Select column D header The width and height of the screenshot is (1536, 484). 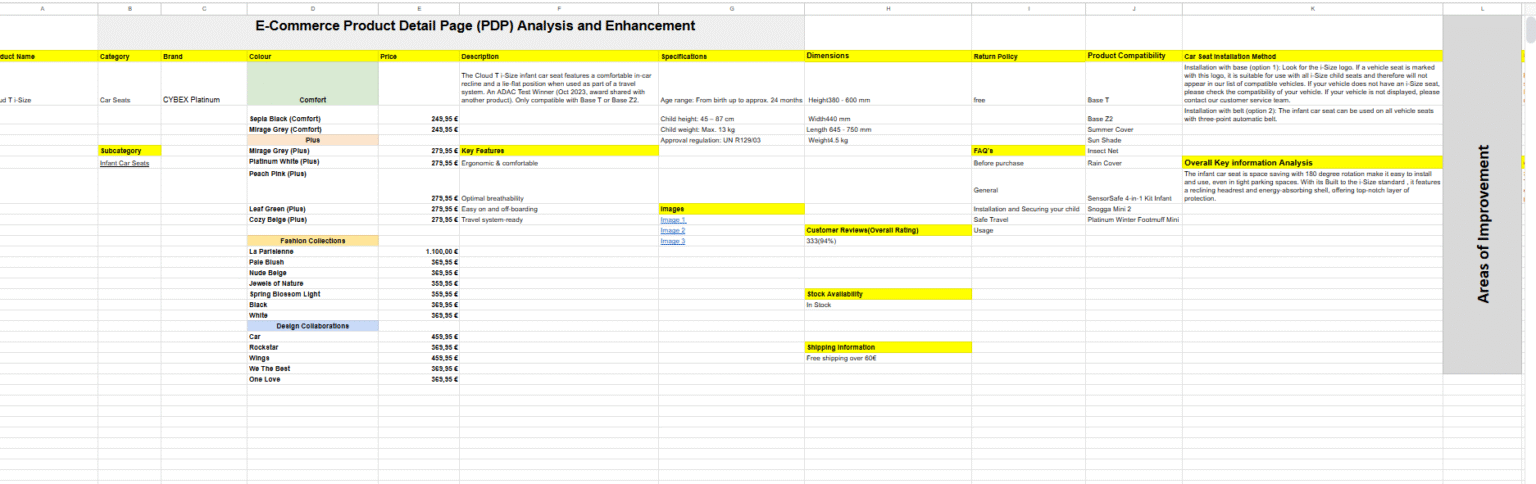313,8
